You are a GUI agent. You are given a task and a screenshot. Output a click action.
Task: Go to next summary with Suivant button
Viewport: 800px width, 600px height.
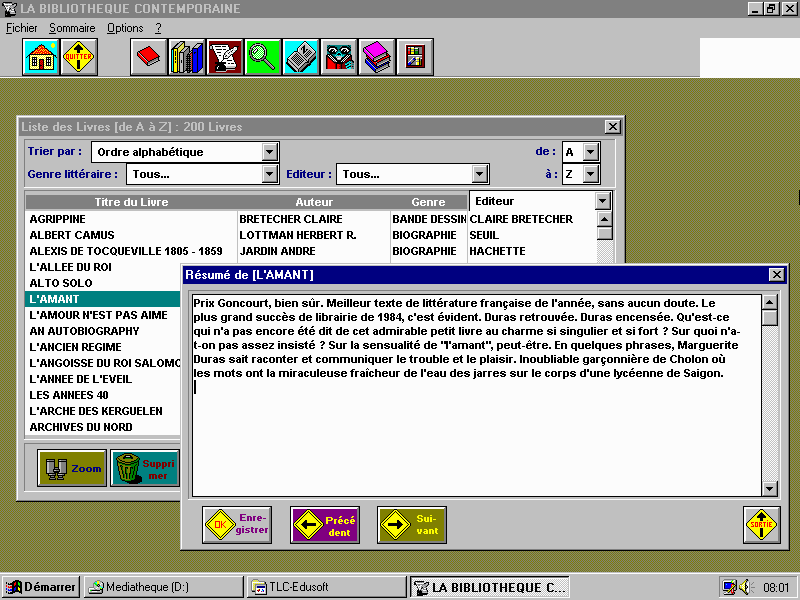point(411,524)
